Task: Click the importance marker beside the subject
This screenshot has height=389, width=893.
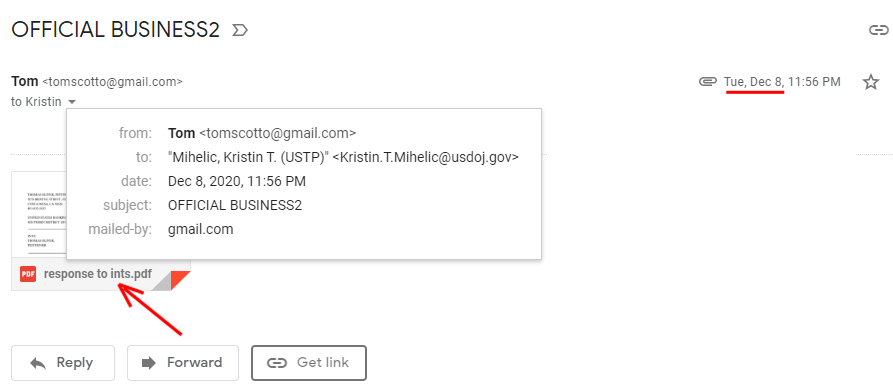Action: 240,30
